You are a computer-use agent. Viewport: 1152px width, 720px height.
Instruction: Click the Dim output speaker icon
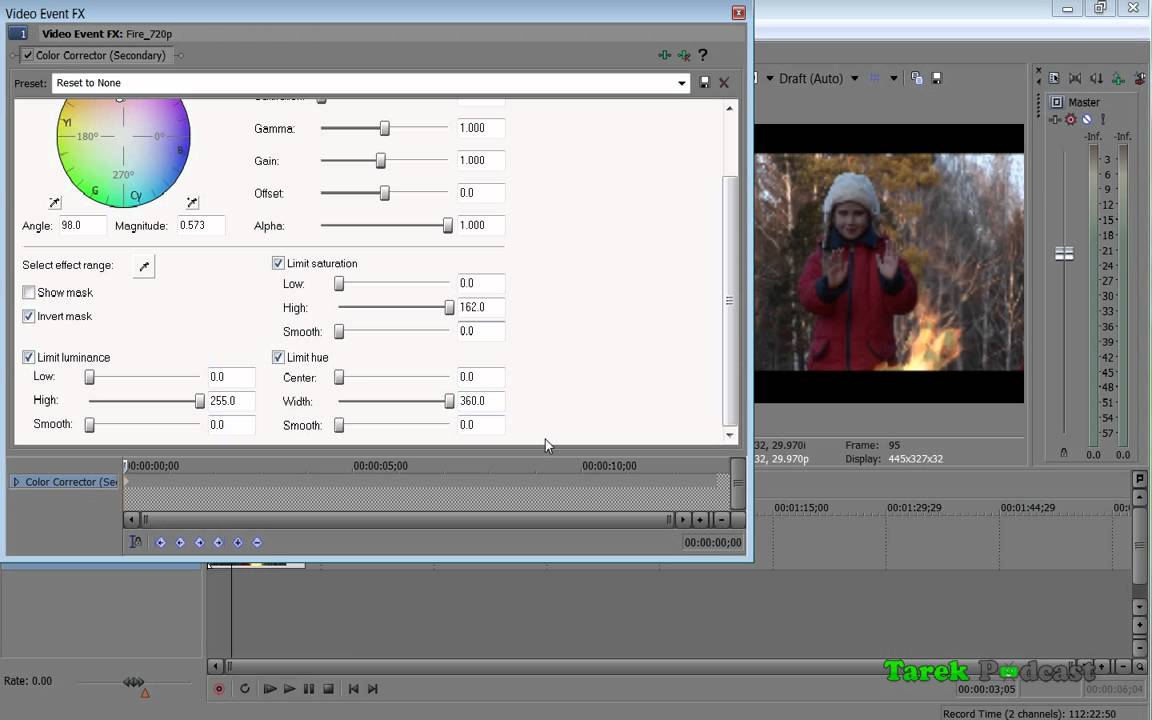1096,78
